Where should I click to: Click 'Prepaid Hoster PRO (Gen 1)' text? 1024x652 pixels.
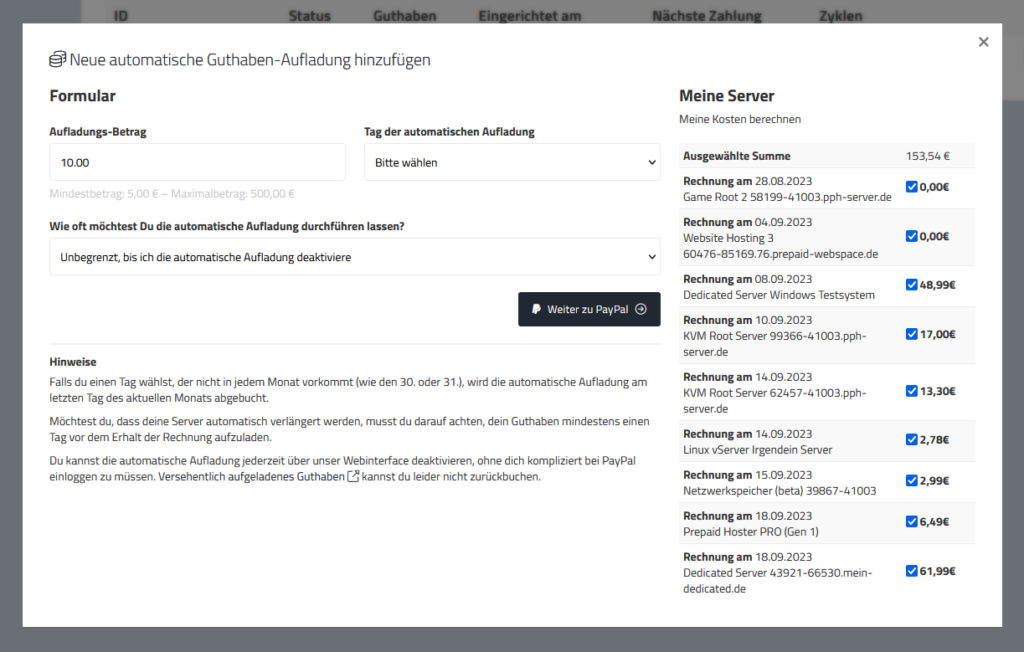pyautogui.click(x=751, y=532)
